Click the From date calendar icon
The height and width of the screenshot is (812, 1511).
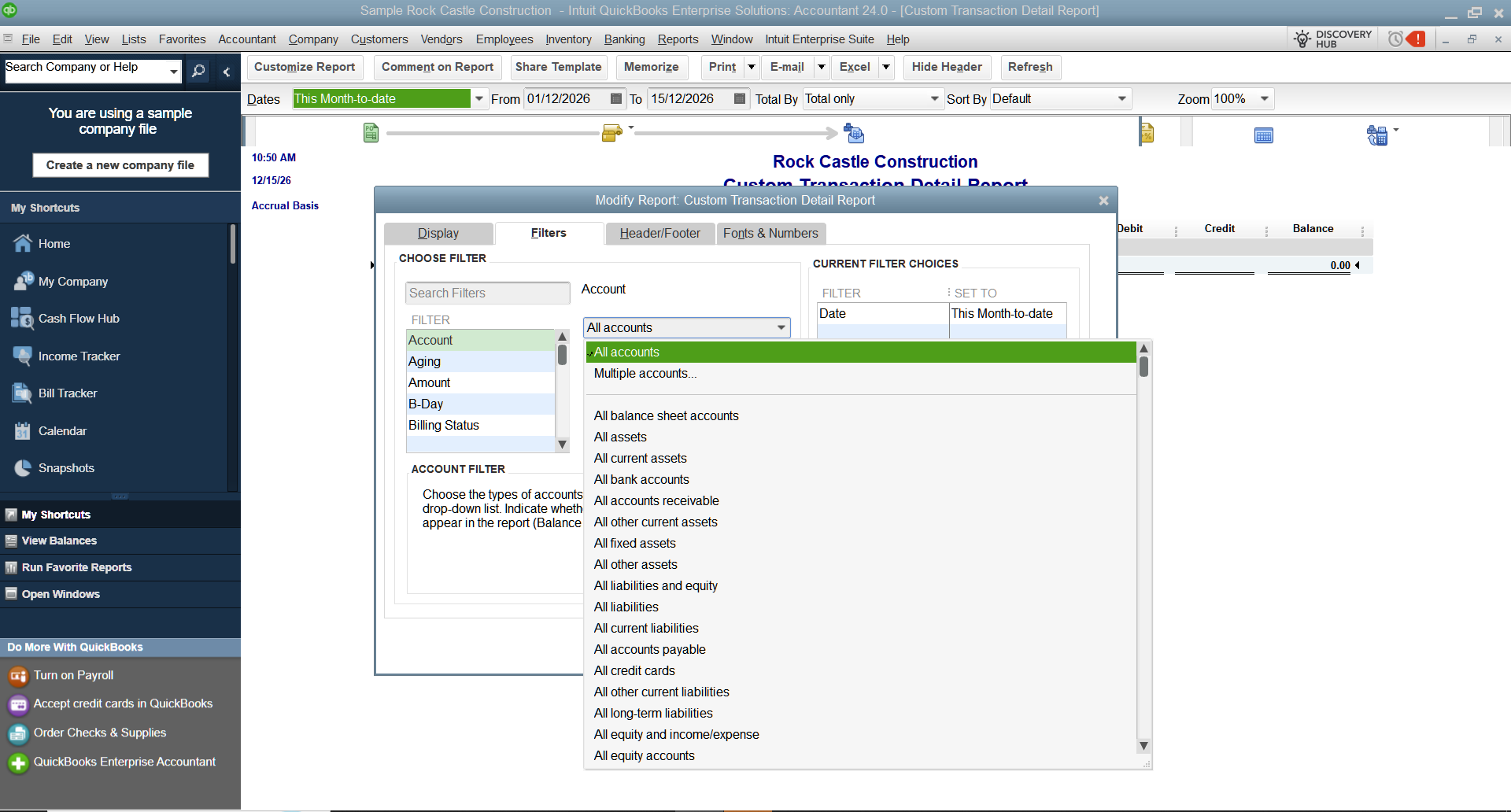[616, 98]
